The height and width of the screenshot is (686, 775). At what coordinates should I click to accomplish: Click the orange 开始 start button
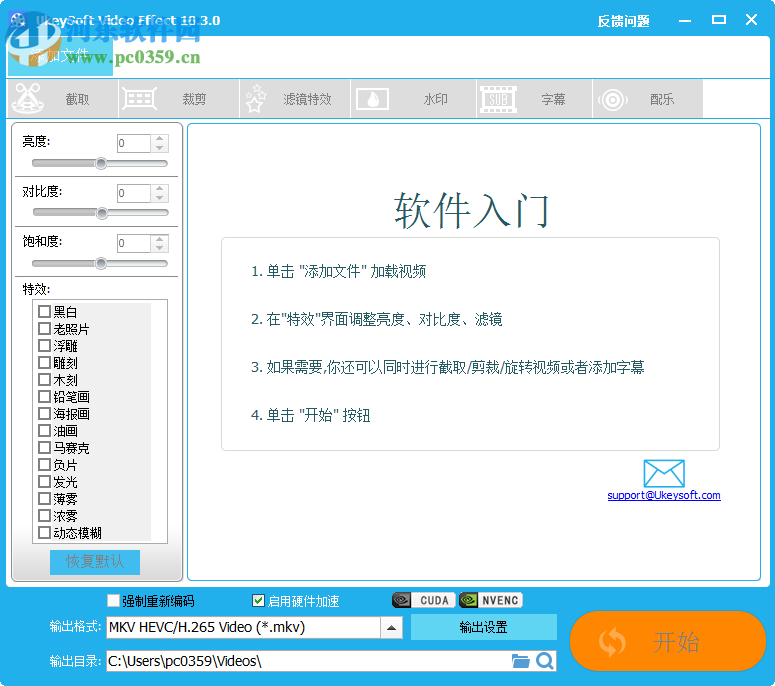(668, 642)
